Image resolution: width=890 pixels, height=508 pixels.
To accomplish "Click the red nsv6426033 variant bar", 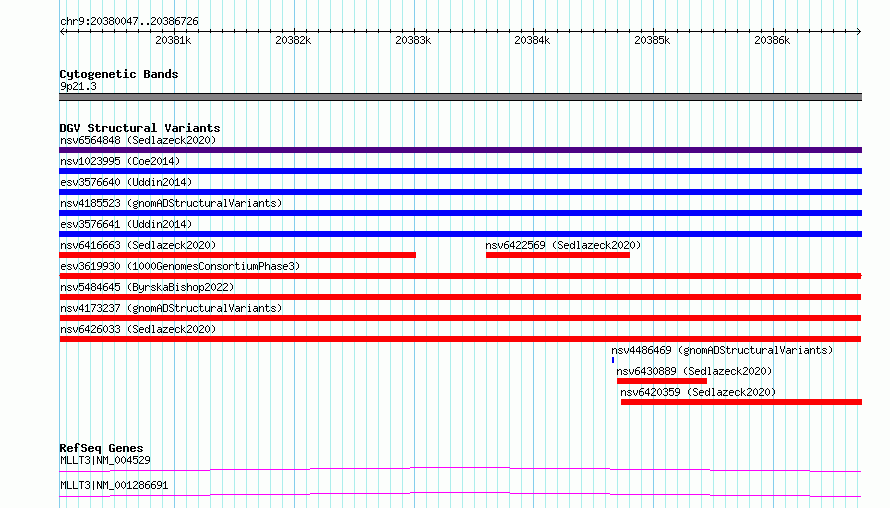I will pos(460,339).
